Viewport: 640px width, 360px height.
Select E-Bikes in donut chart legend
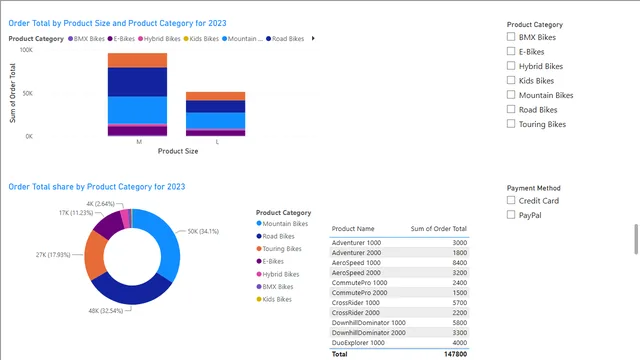click(x=270, y=261)
